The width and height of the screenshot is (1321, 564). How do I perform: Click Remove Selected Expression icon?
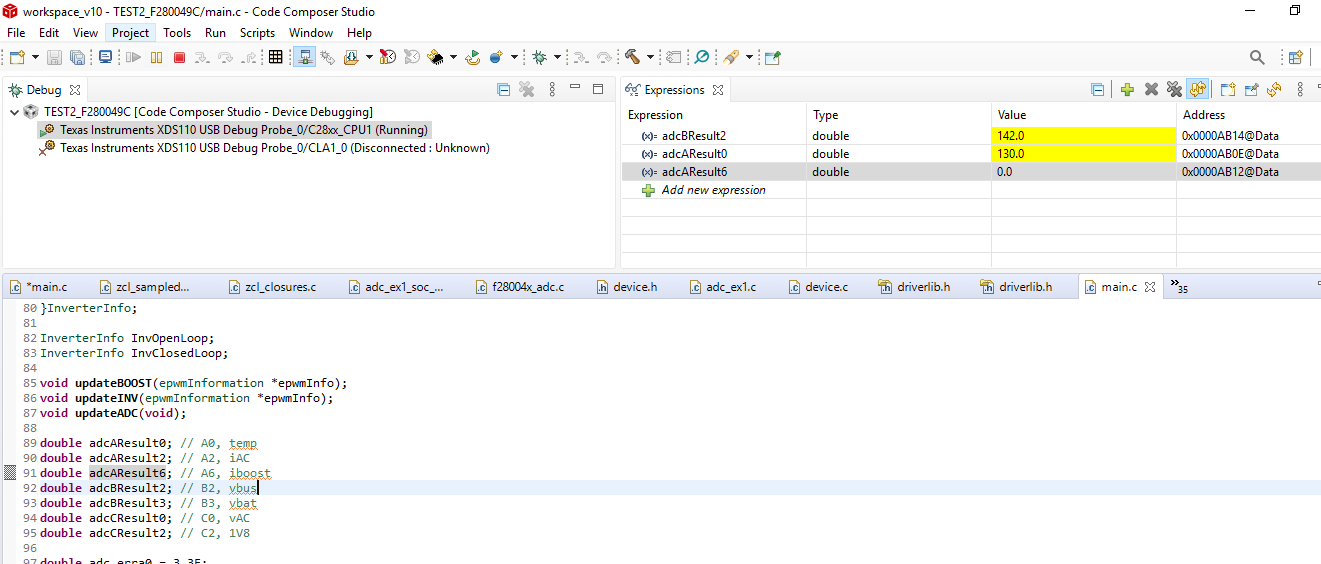[1151, 89]
